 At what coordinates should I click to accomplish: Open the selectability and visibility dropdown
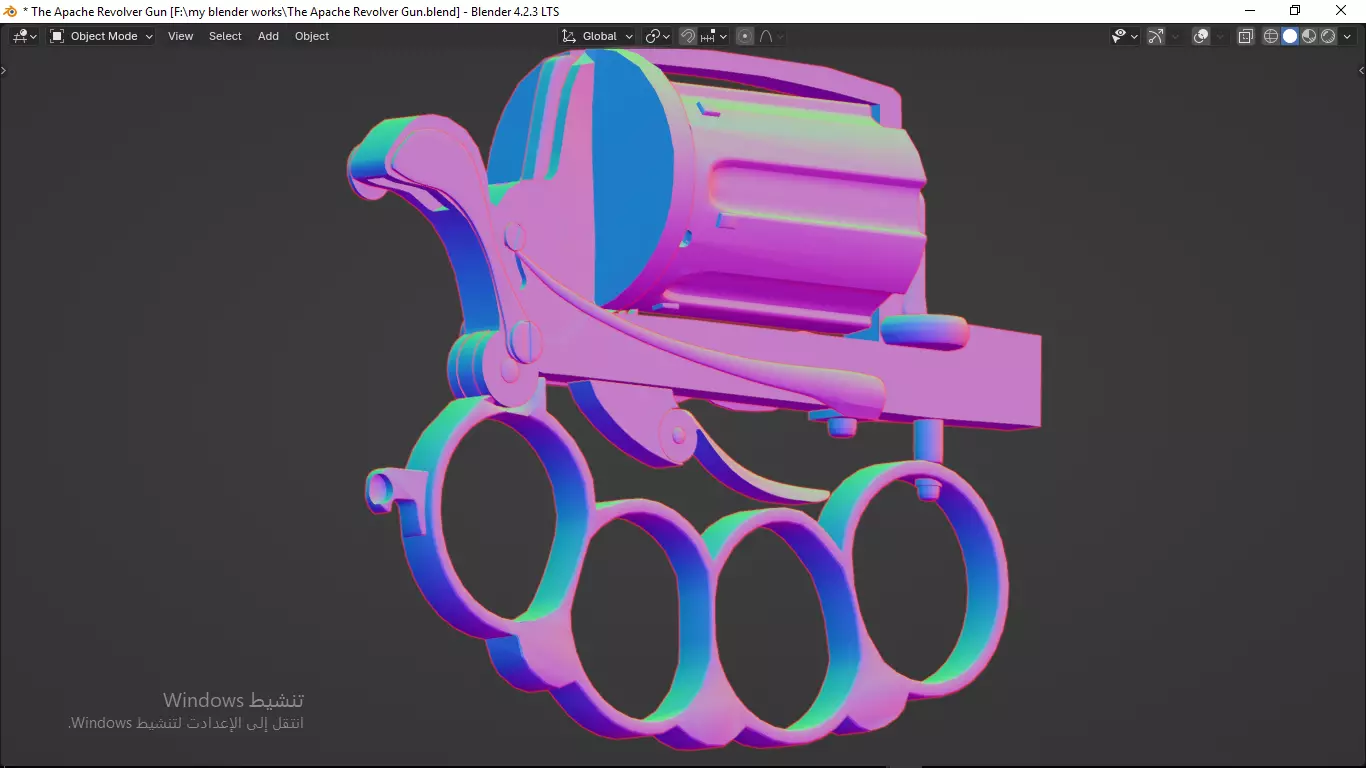pyautogui.click(x=1125, y=36)
